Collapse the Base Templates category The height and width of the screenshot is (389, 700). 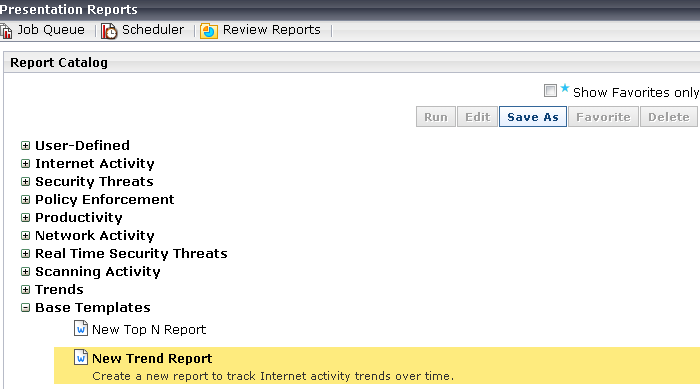25,308
